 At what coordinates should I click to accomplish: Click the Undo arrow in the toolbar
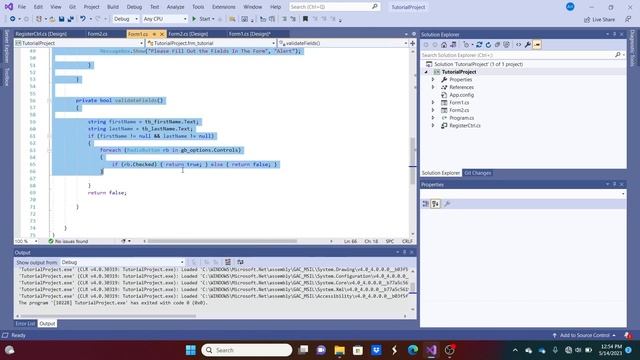click(x=83, y=19)
